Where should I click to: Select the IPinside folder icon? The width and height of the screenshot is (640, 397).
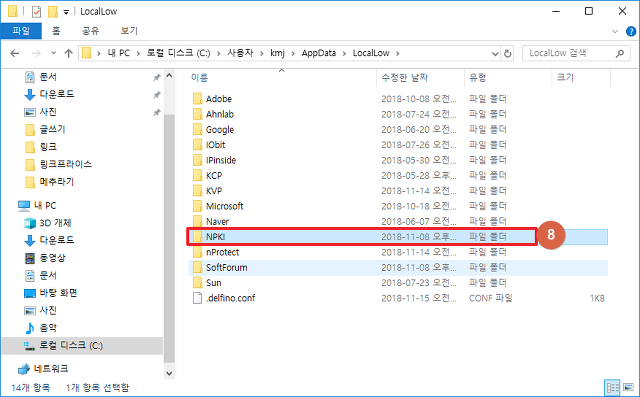[198, 160]
